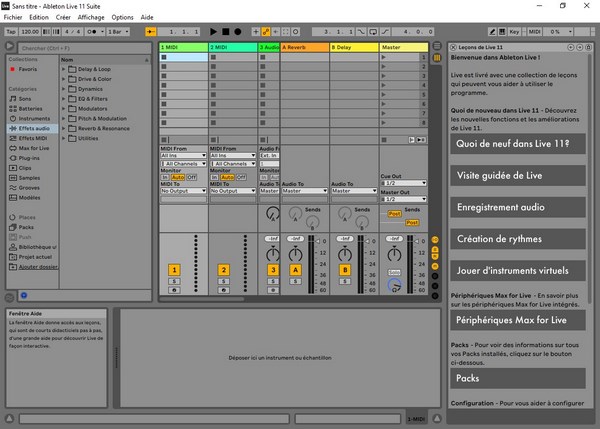The width and height of the screenshot is (600, 429).
Task: Open the Aide menu
Action: [x=147, y=17]
